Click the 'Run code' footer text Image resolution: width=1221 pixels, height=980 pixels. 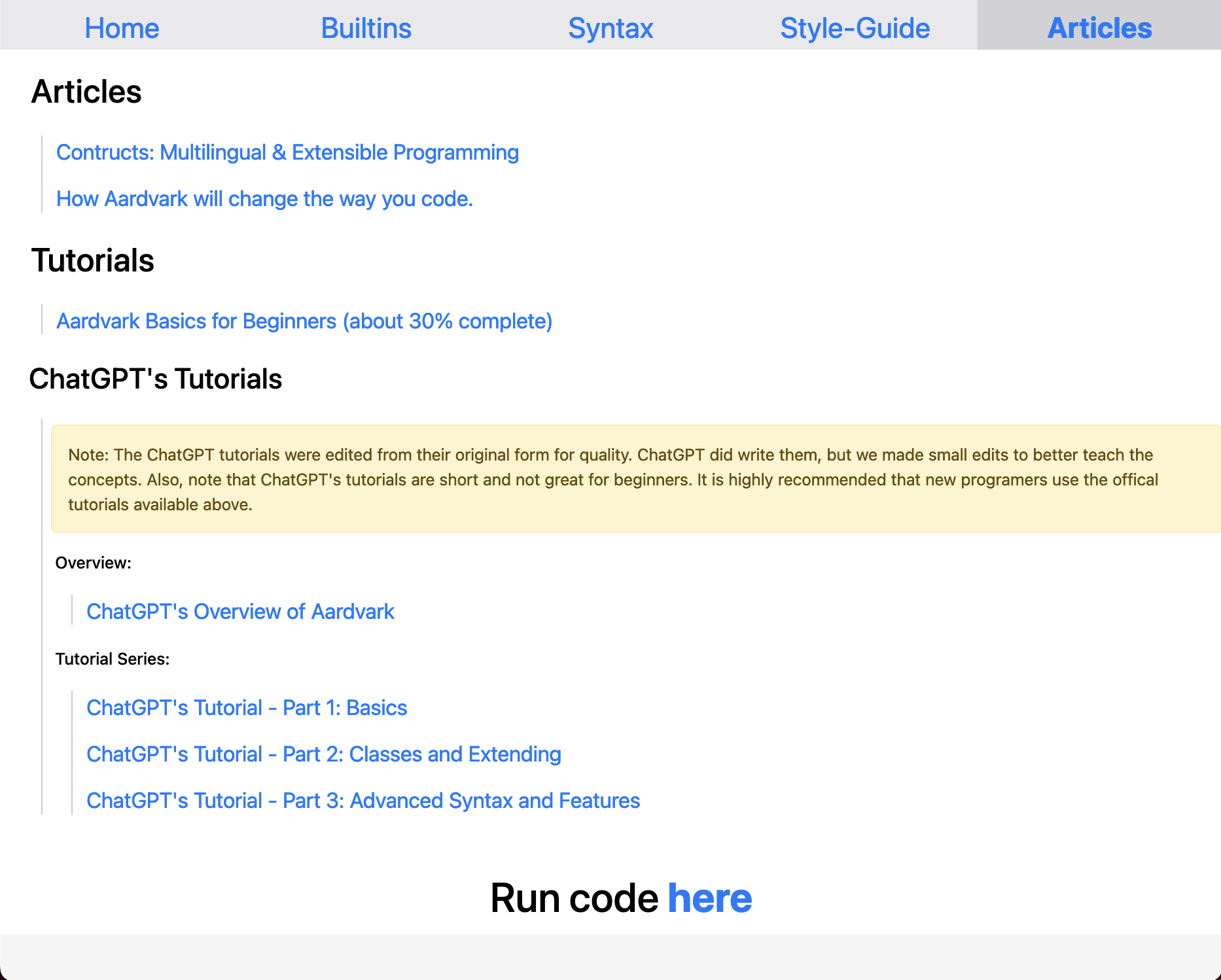pos(574,898)
